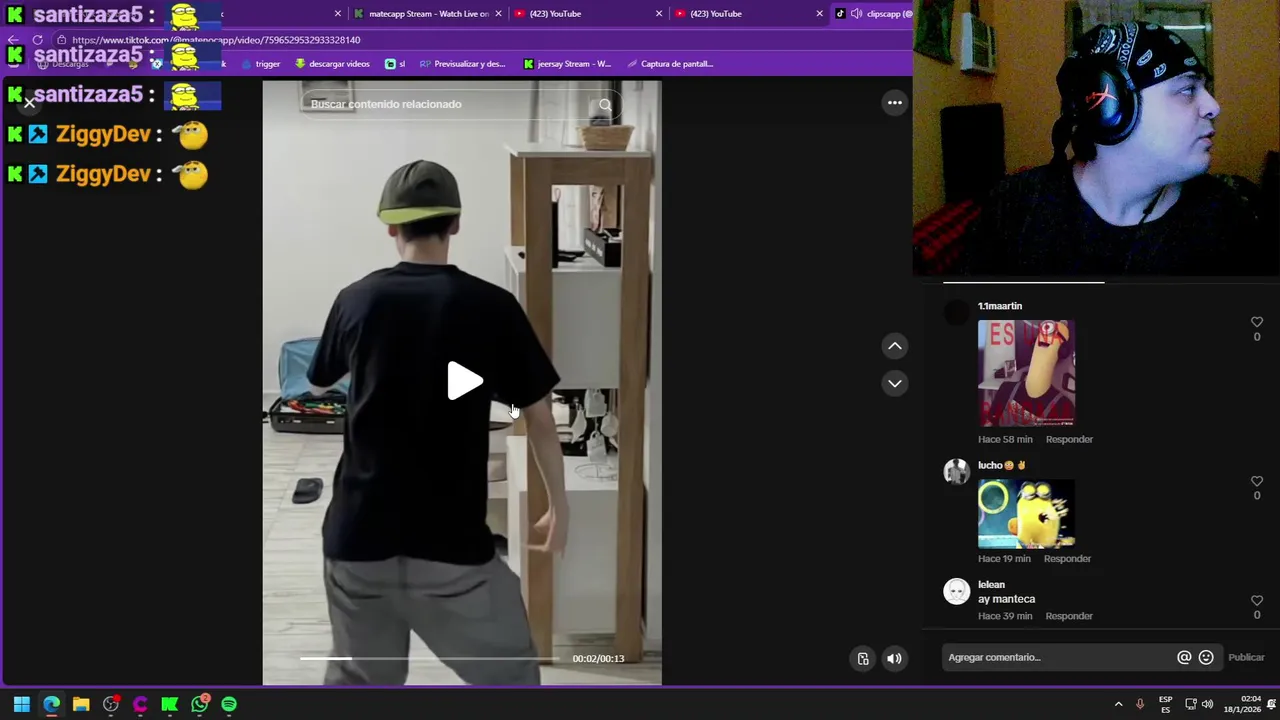
Task: Click the magnifier search icon in video
Action: tap(605, 104)
